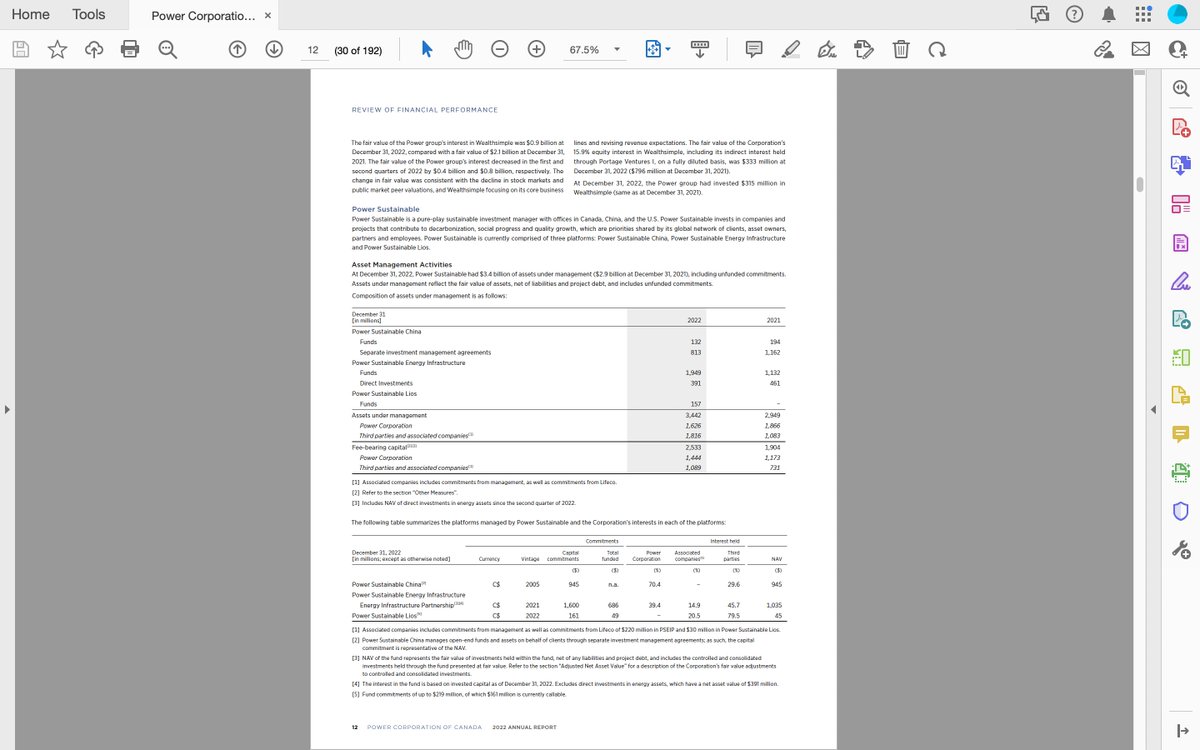This screenshot has height=750, width=1200.
Task: Open the Comment tool in sidebar
Action: pos(1180,433)
